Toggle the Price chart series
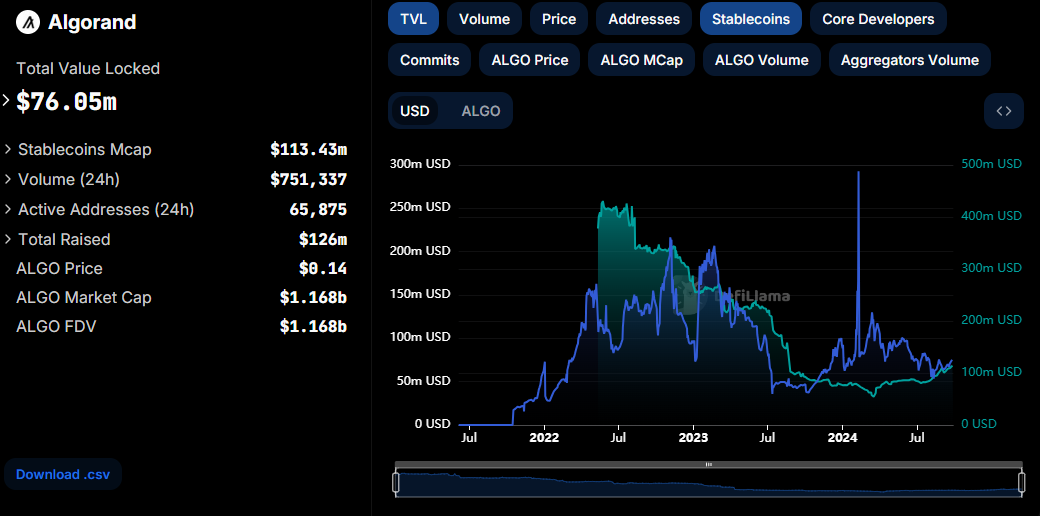1040x516 pixels. point(559,19)
